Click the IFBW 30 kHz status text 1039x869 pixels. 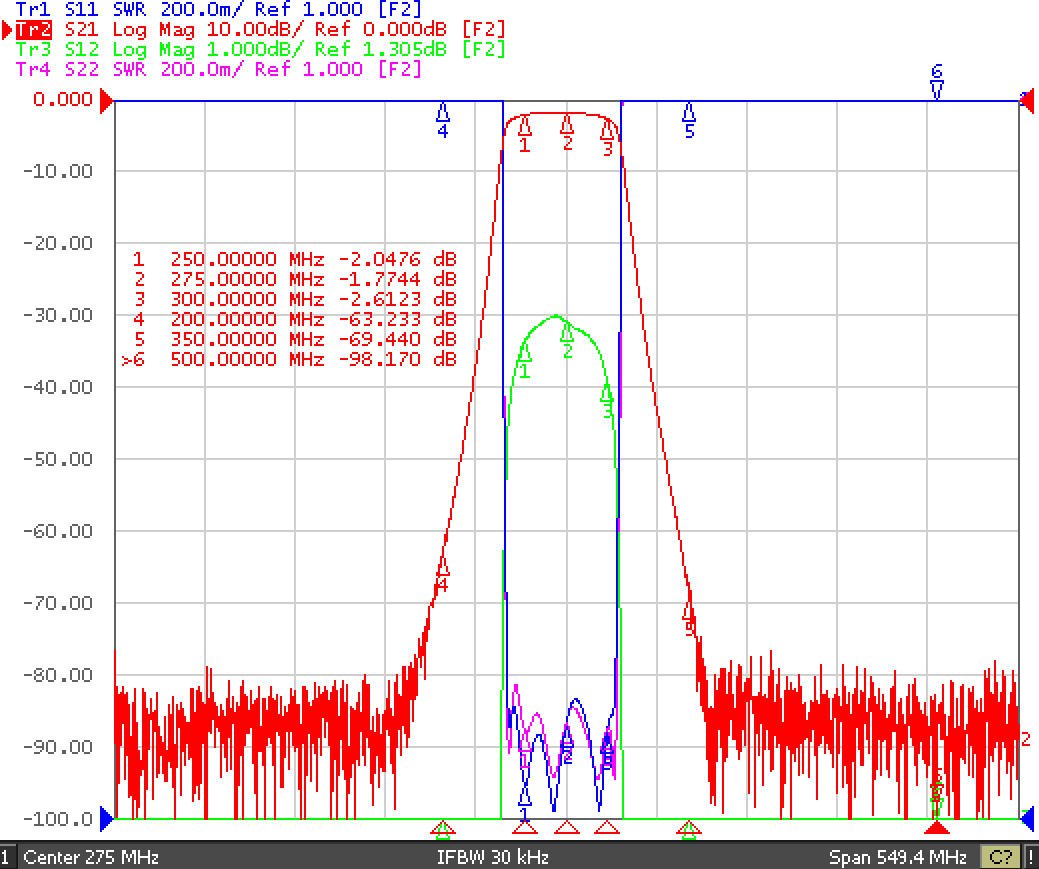coord(492,857)
